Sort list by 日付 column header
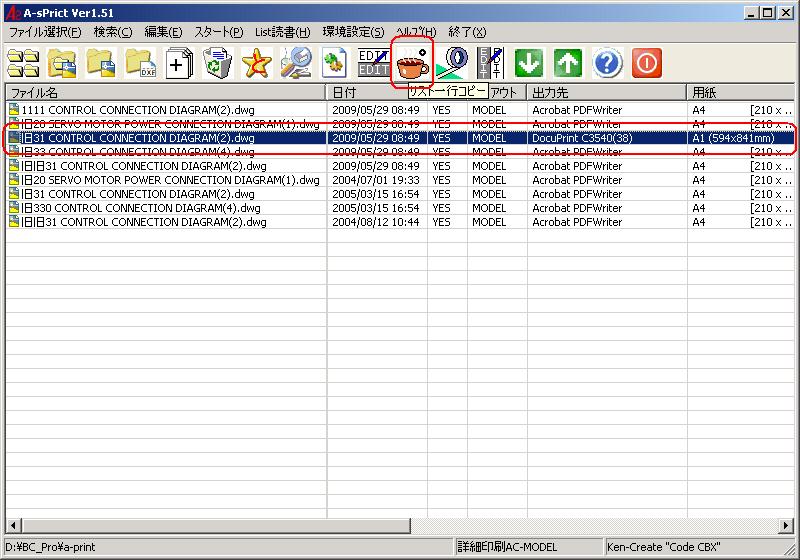Screen dimensions: 800x560 coord(377,92)
